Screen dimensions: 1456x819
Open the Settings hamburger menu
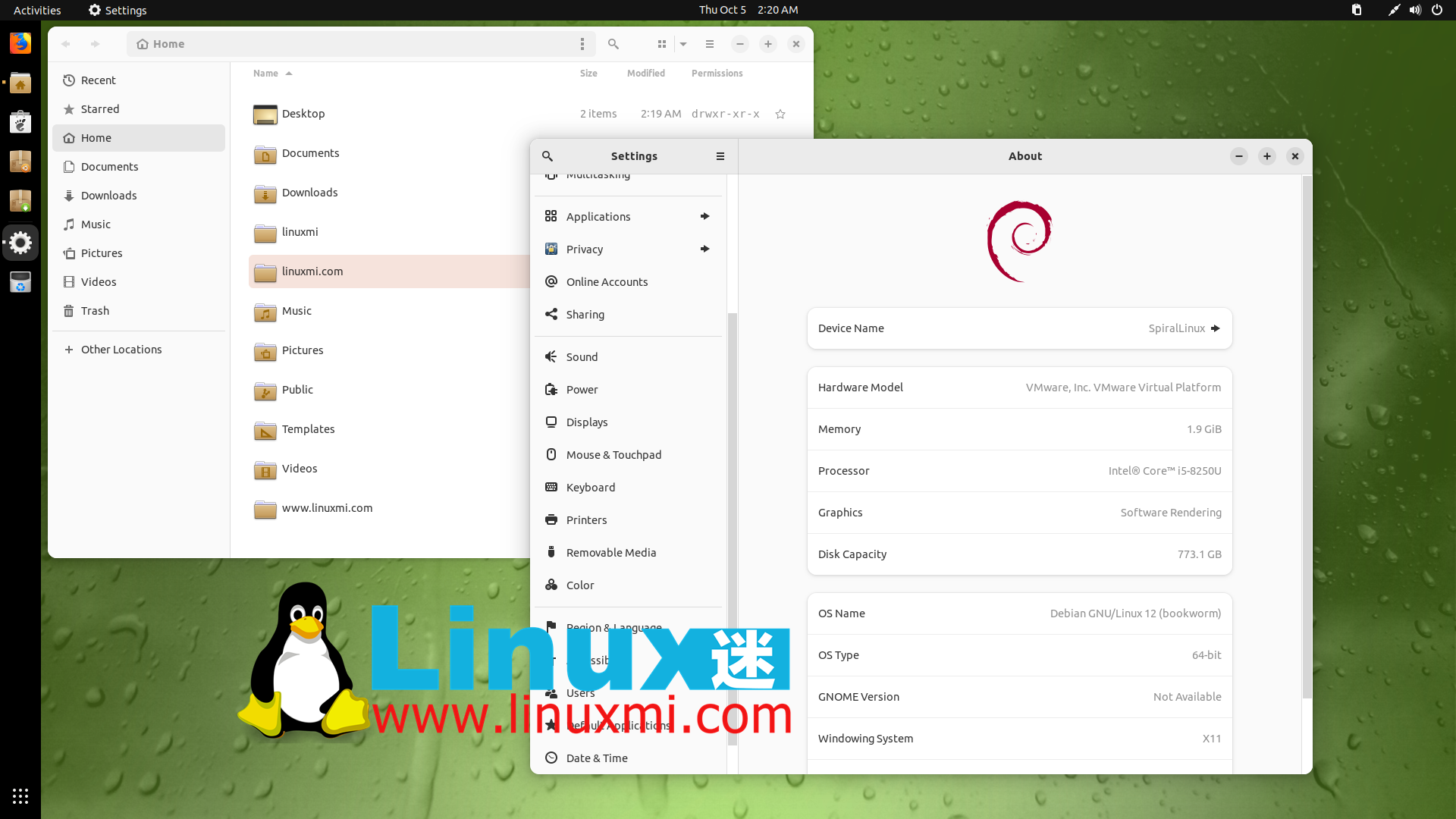(720, 156)
